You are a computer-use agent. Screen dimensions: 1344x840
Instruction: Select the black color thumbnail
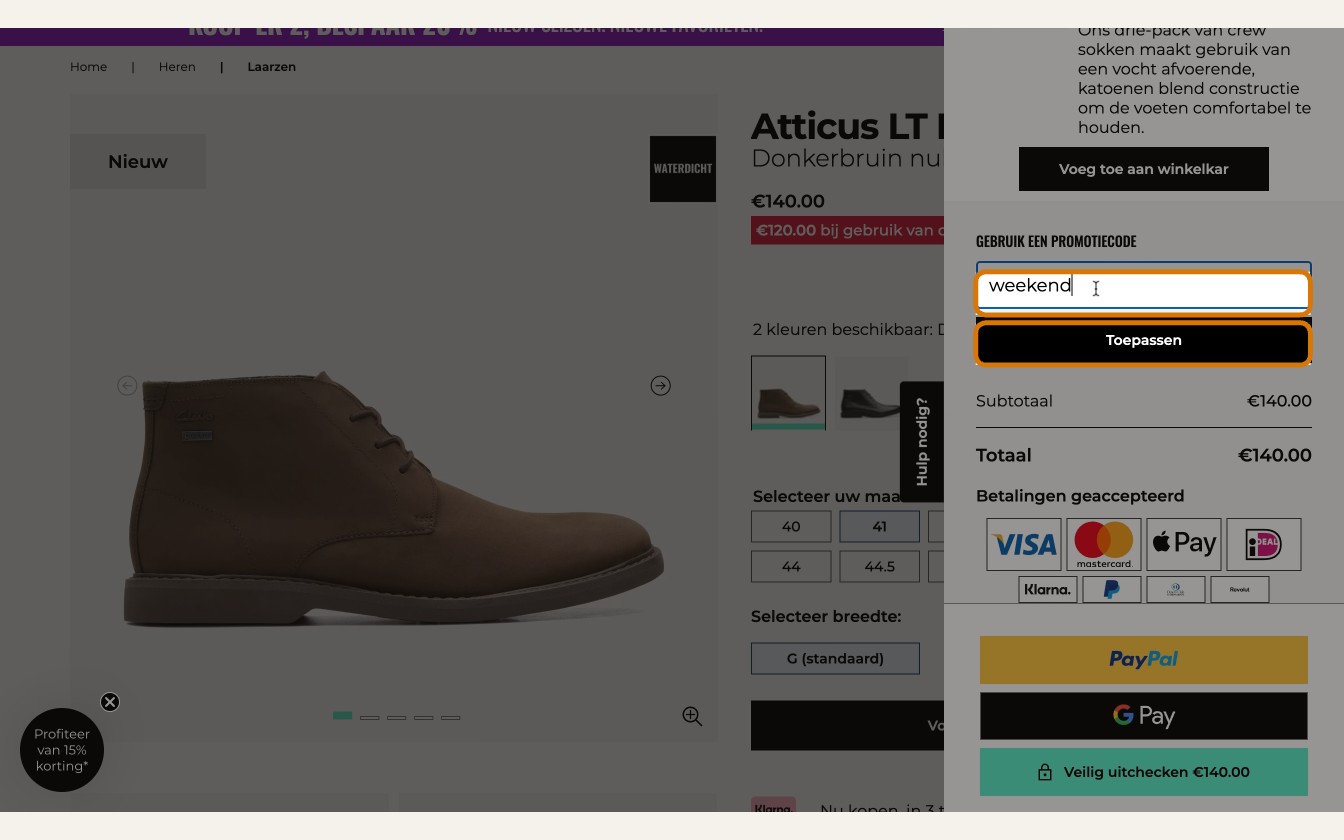point(871,393)
